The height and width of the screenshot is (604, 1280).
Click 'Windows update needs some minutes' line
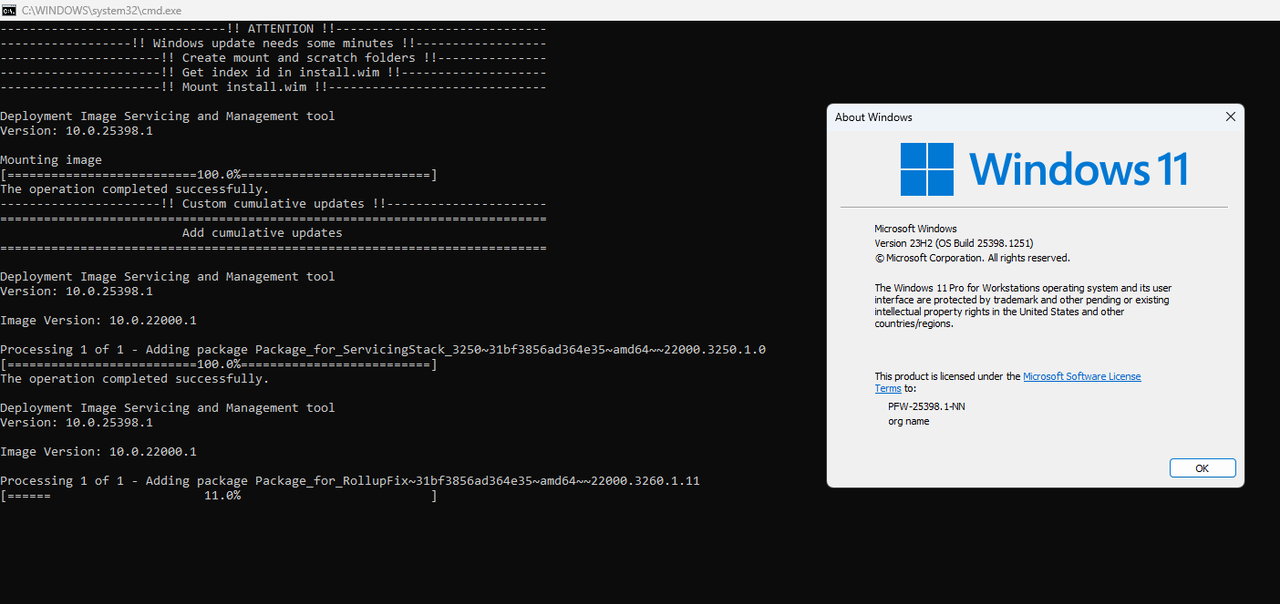pyautogui.click(x=273, y=43)
